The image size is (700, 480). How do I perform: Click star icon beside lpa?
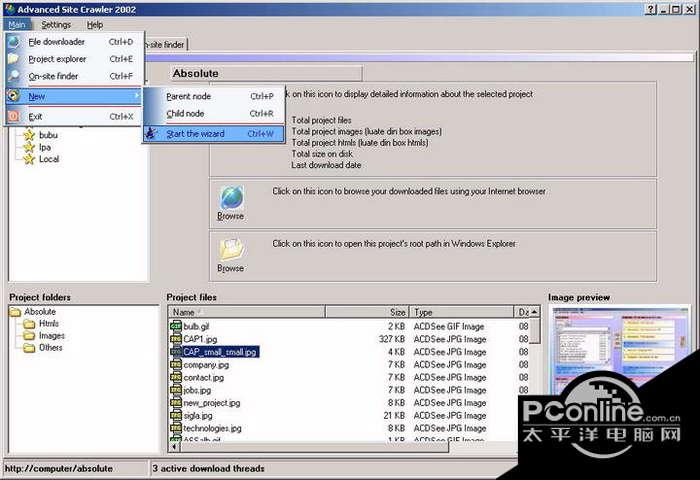pyautogui.click(x=29, y=147)
